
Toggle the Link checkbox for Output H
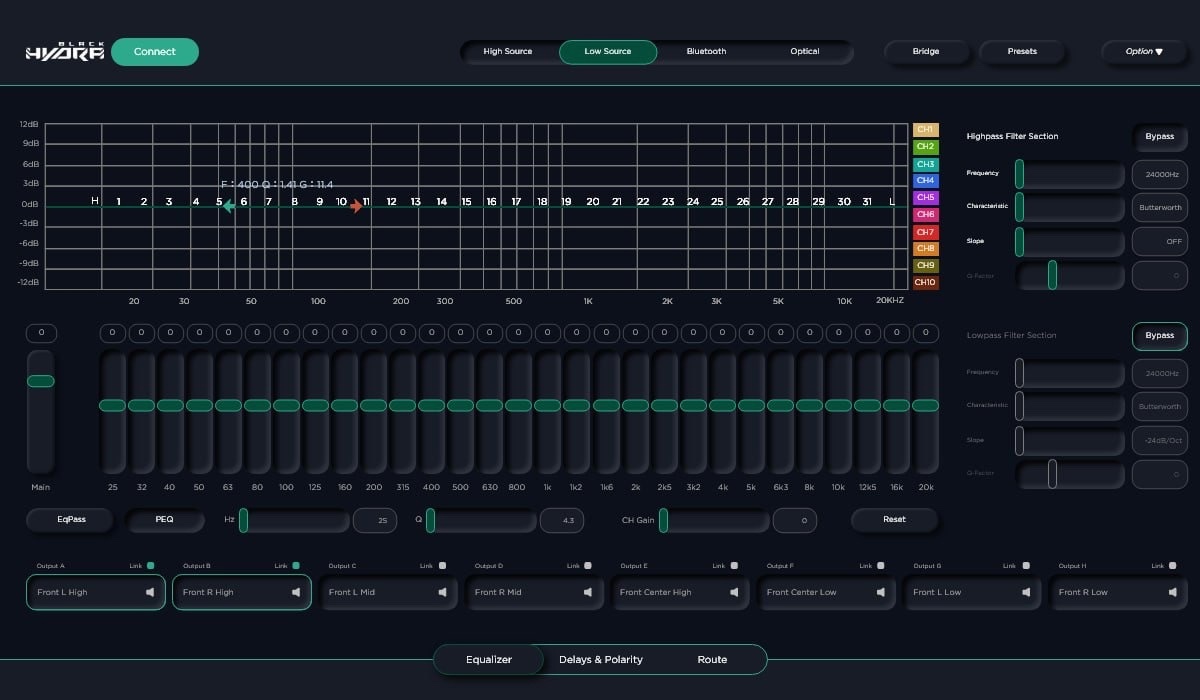pyautogui.click(x=1172, y=566)
